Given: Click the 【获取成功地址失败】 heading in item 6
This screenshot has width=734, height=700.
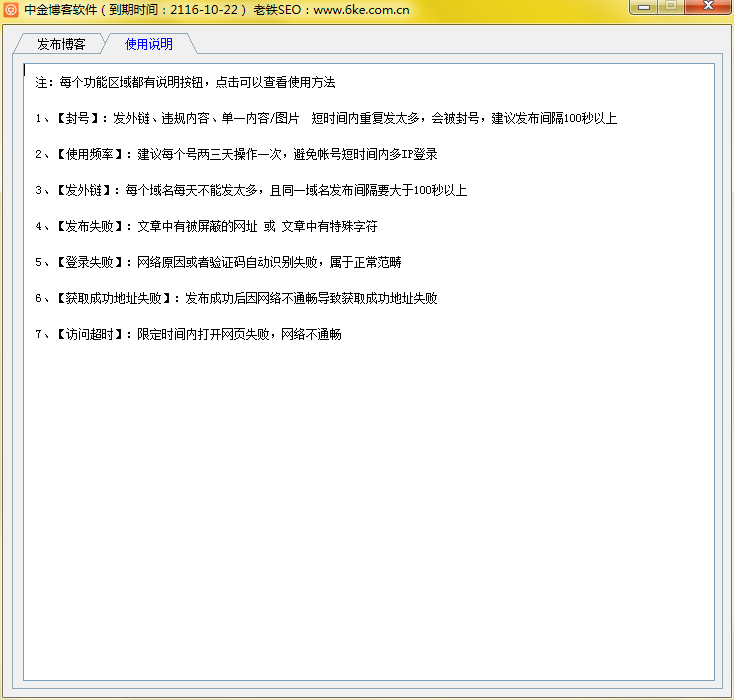Looking at the screenshot, I should click(112, 298).
